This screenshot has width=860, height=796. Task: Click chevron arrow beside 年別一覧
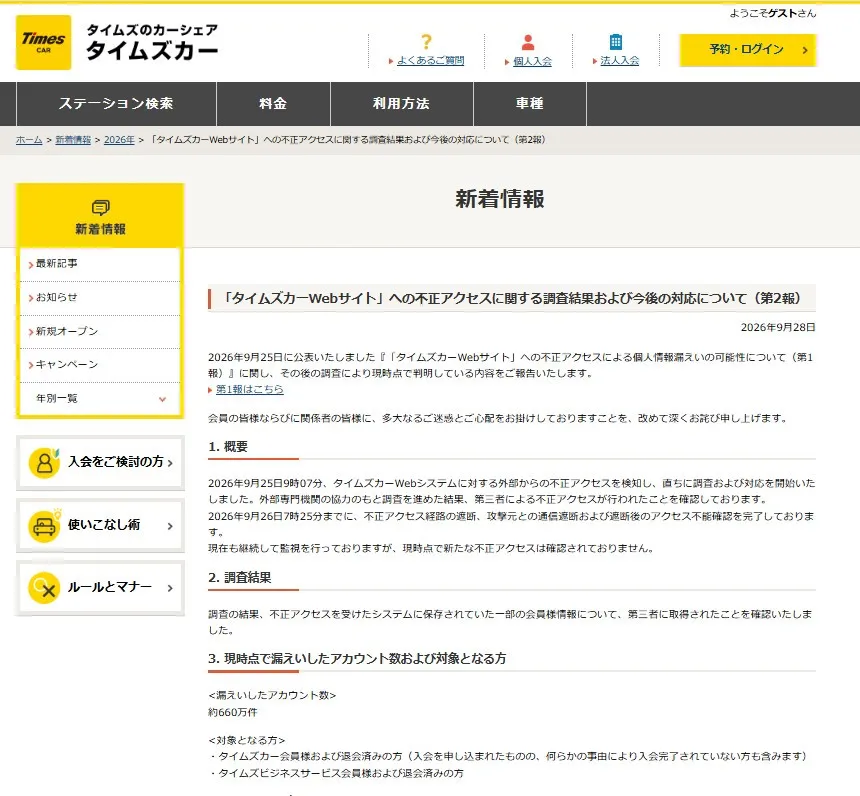pos(162,399)
